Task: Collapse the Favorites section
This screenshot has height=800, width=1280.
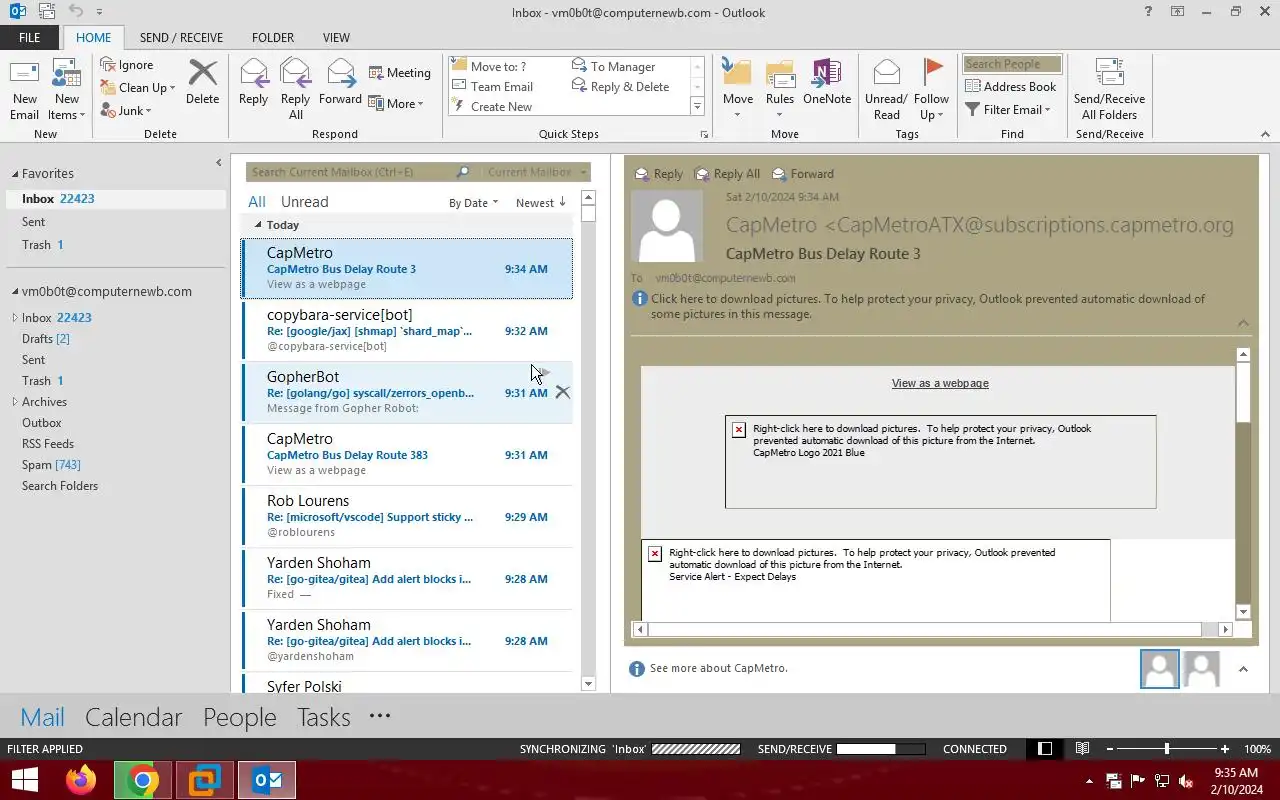Action: click(x=15, y=174)
